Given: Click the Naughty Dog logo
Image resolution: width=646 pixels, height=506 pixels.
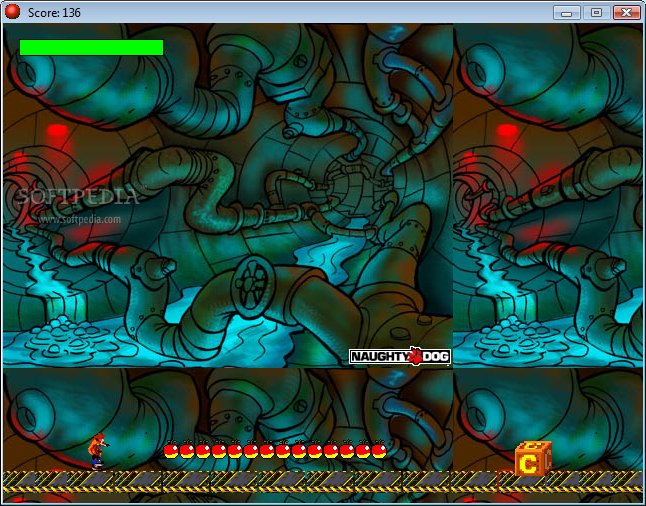Looking at the screenshot, I should pyautogui.click(x=400, y=356).
